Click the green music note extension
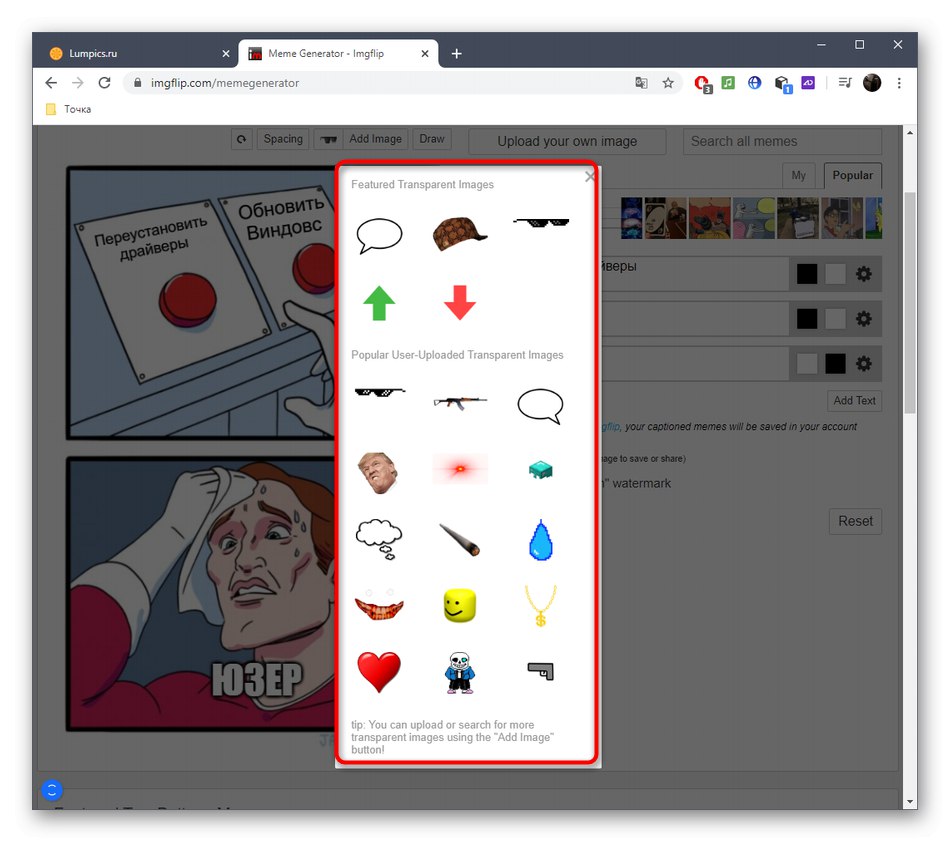The image size is (950, 842). (728, 82)
